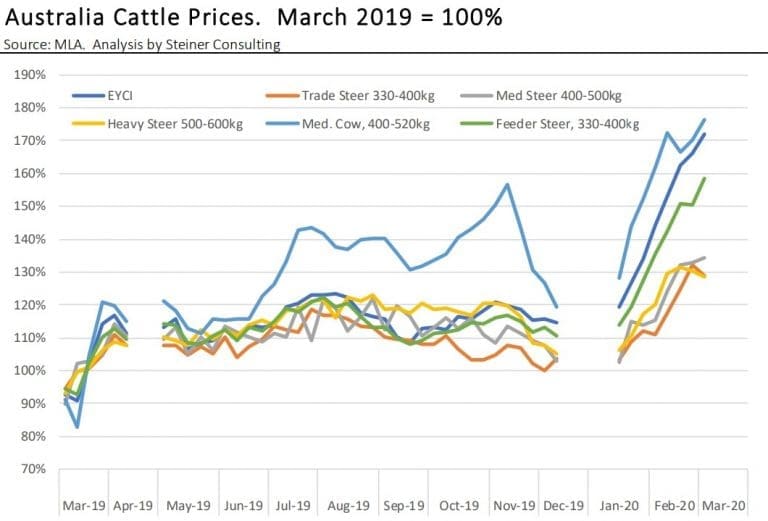The width and height of the screenshot is (768, 521).
Task: Click the Mar-19 x-axis label
Action: point(84,505)
